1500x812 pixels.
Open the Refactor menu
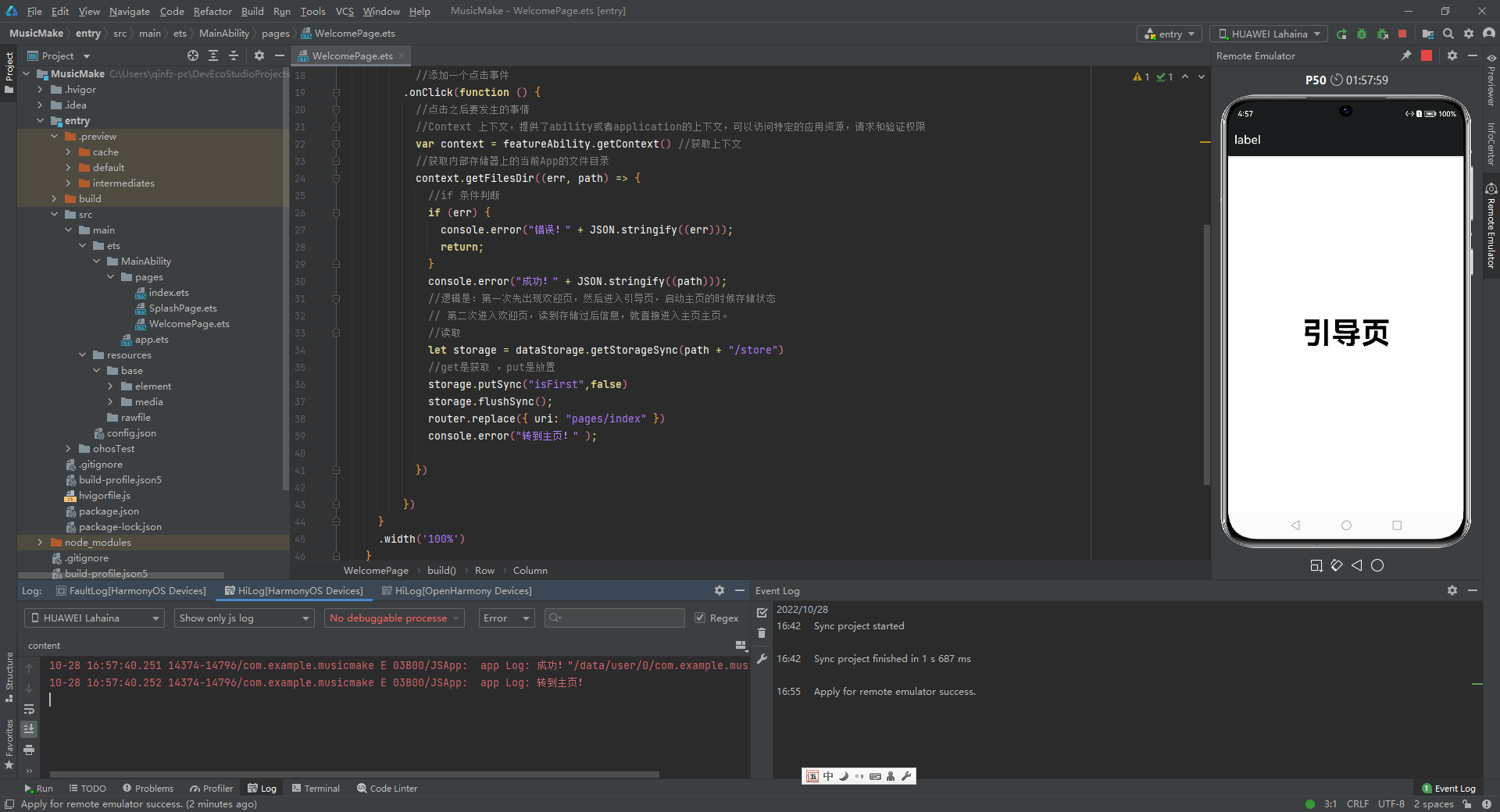click(212, 11)
